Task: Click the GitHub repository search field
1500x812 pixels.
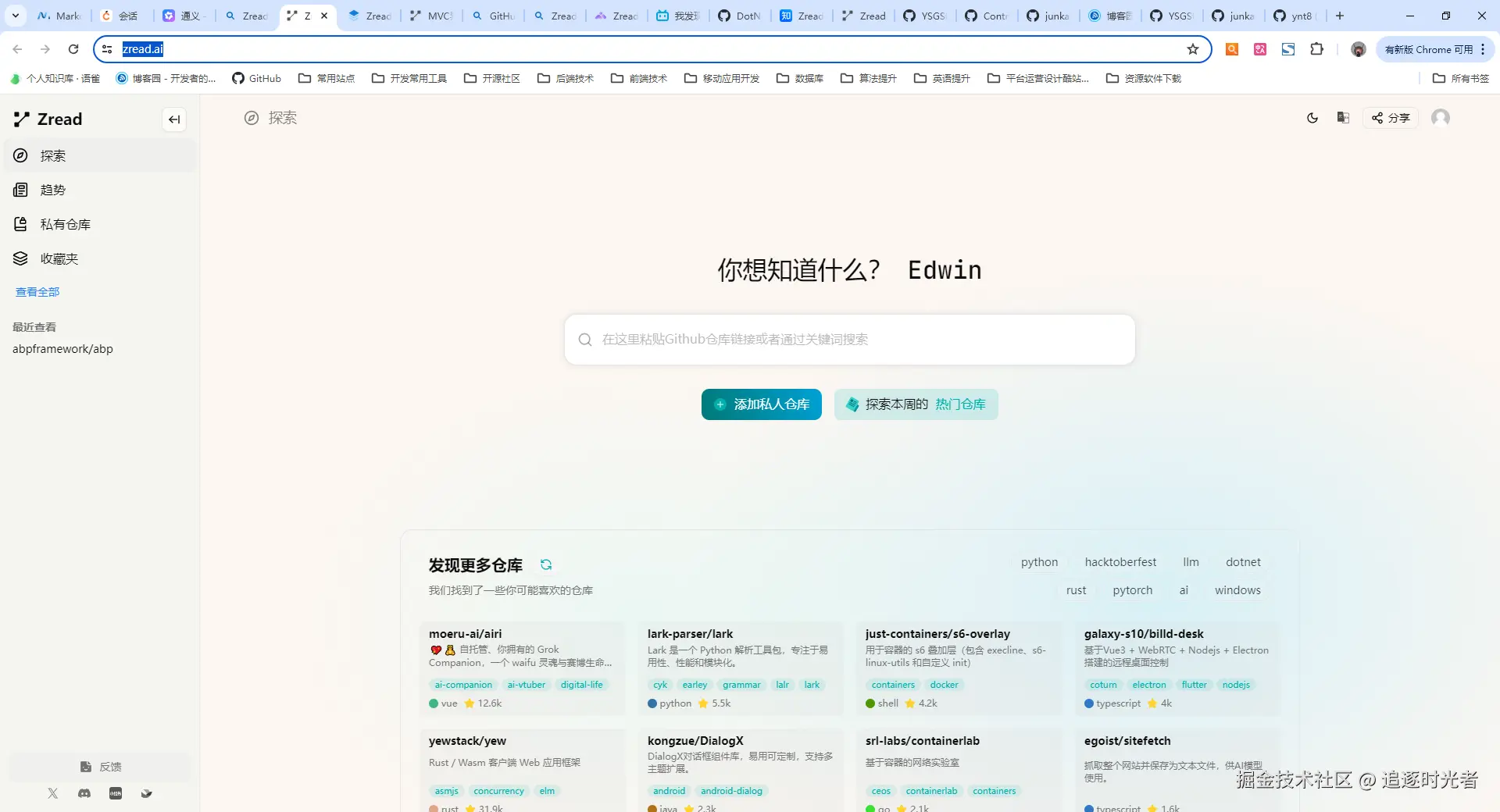Action: (x=850, y=340)
